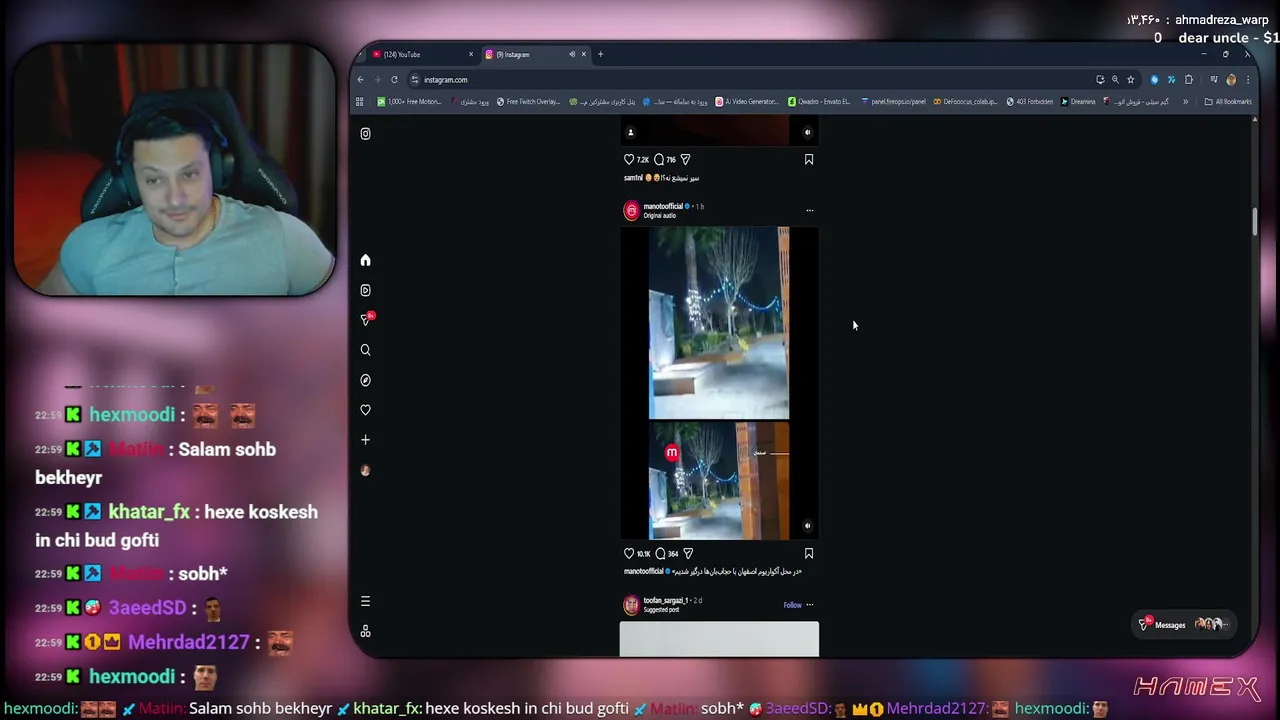Open direct messages icon with notification badge
Viewport: 1280px width, 720px height.
pyautogui.click(x=366, y=319)
